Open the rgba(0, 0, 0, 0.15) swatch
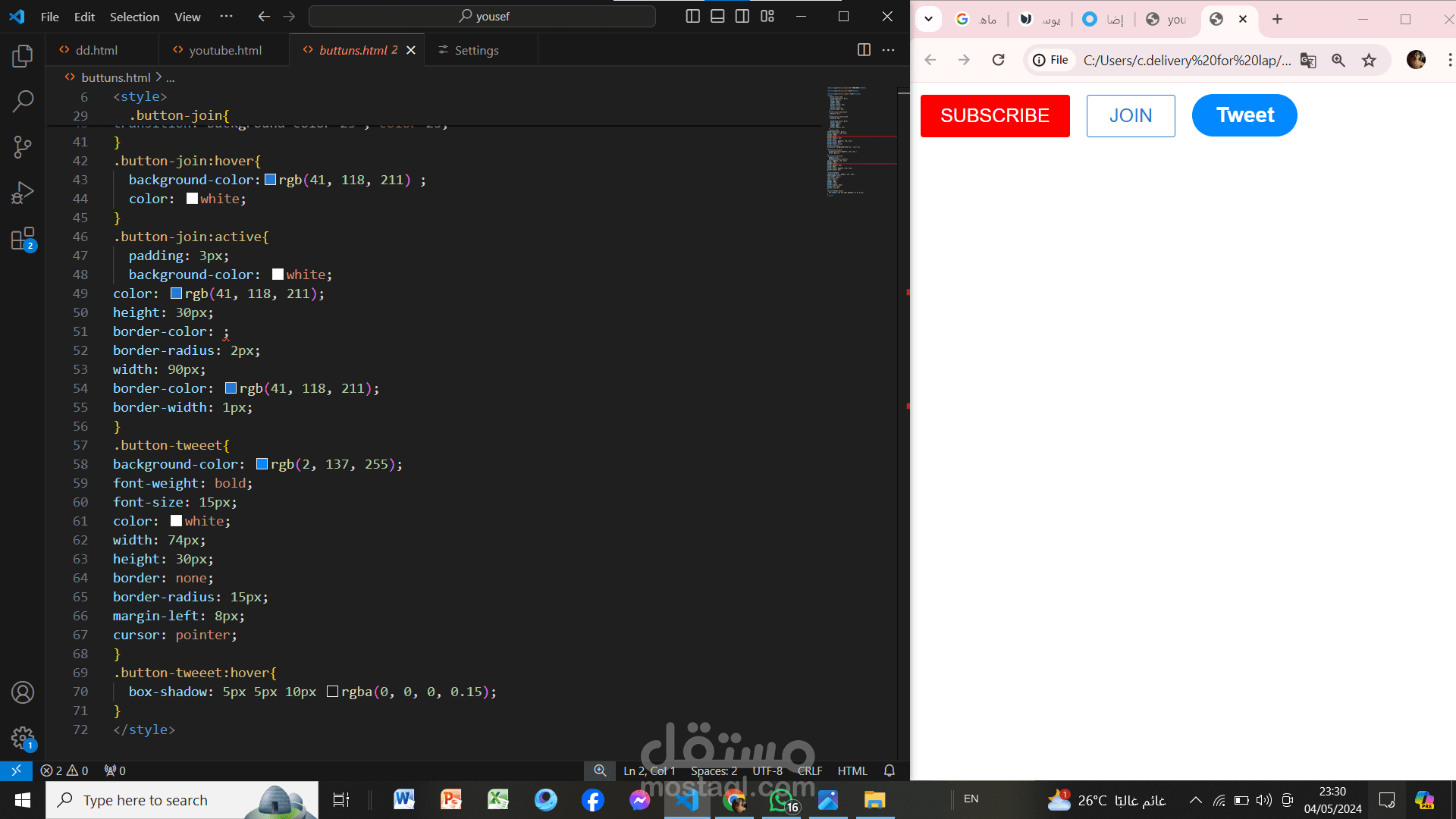The image size is (1456, 819). click(x=332, y=692)
